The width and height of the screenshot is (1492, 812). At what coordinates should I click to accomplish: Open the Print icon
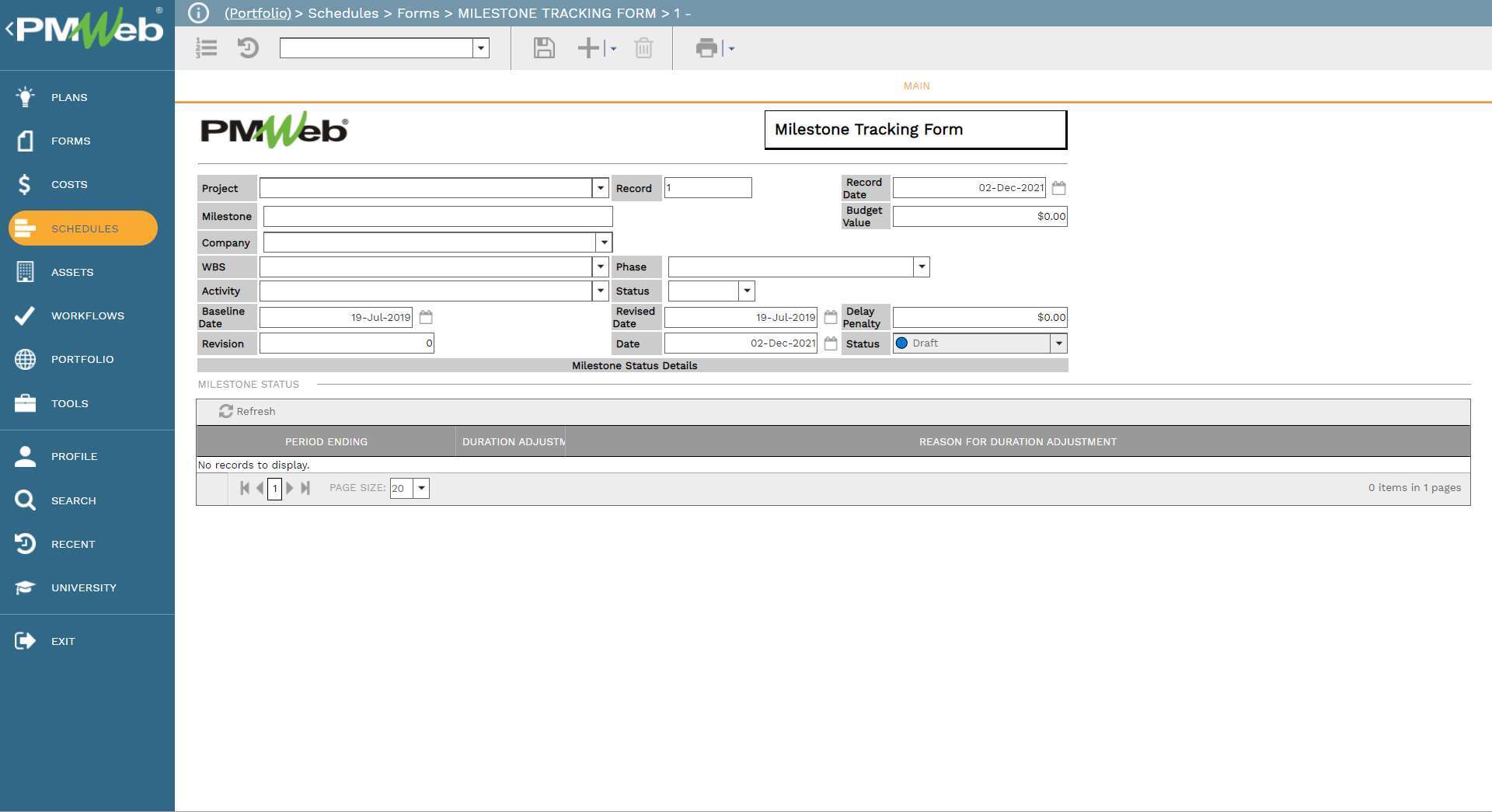tap(706, 48)
